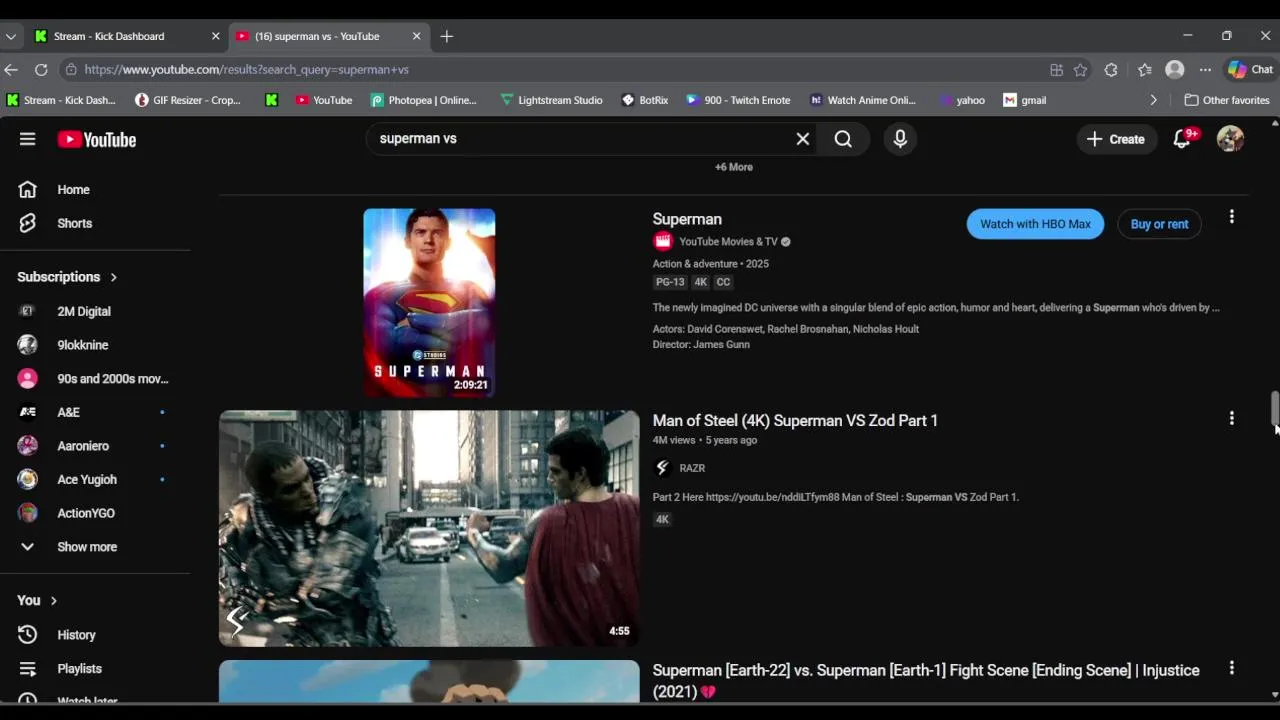The width and height of the screenshot is (1280, 720).
Task: Open the RAZR channel avatar icon
Action: (x=662, y=468)
